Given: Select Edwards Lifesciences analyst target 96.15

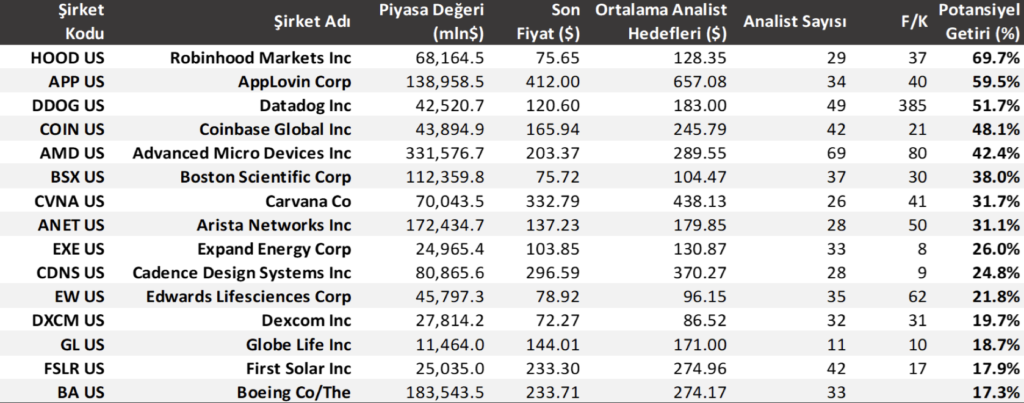Looking at the screenshot, I should coord(705,296).
